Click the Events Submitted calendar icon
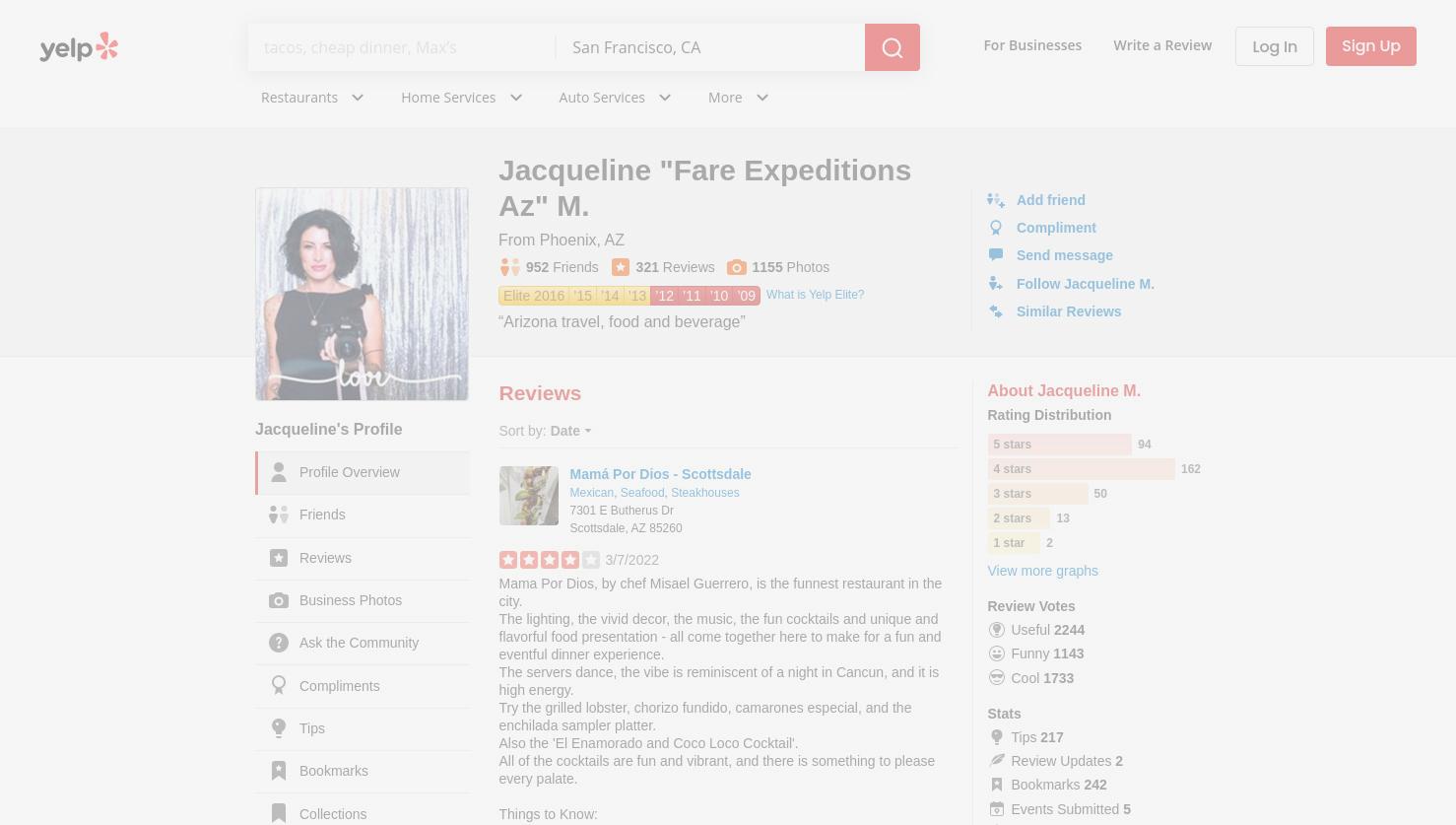This screenshot has height=825, width=1456. coord(997,809)
